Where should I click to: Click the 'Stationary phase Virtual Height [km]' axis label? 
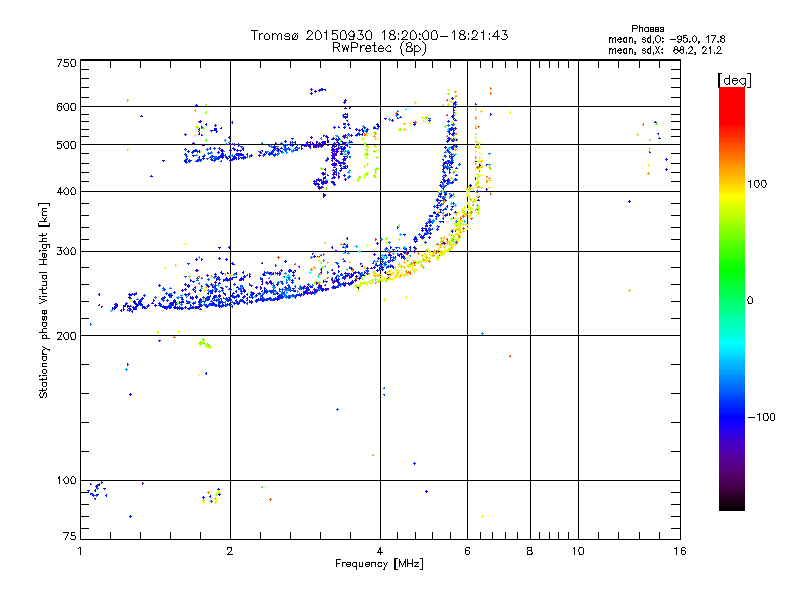44,300
